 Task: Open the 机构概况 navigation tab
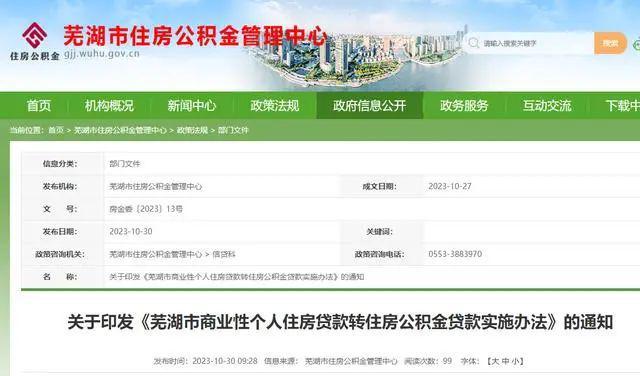point(109,106)
